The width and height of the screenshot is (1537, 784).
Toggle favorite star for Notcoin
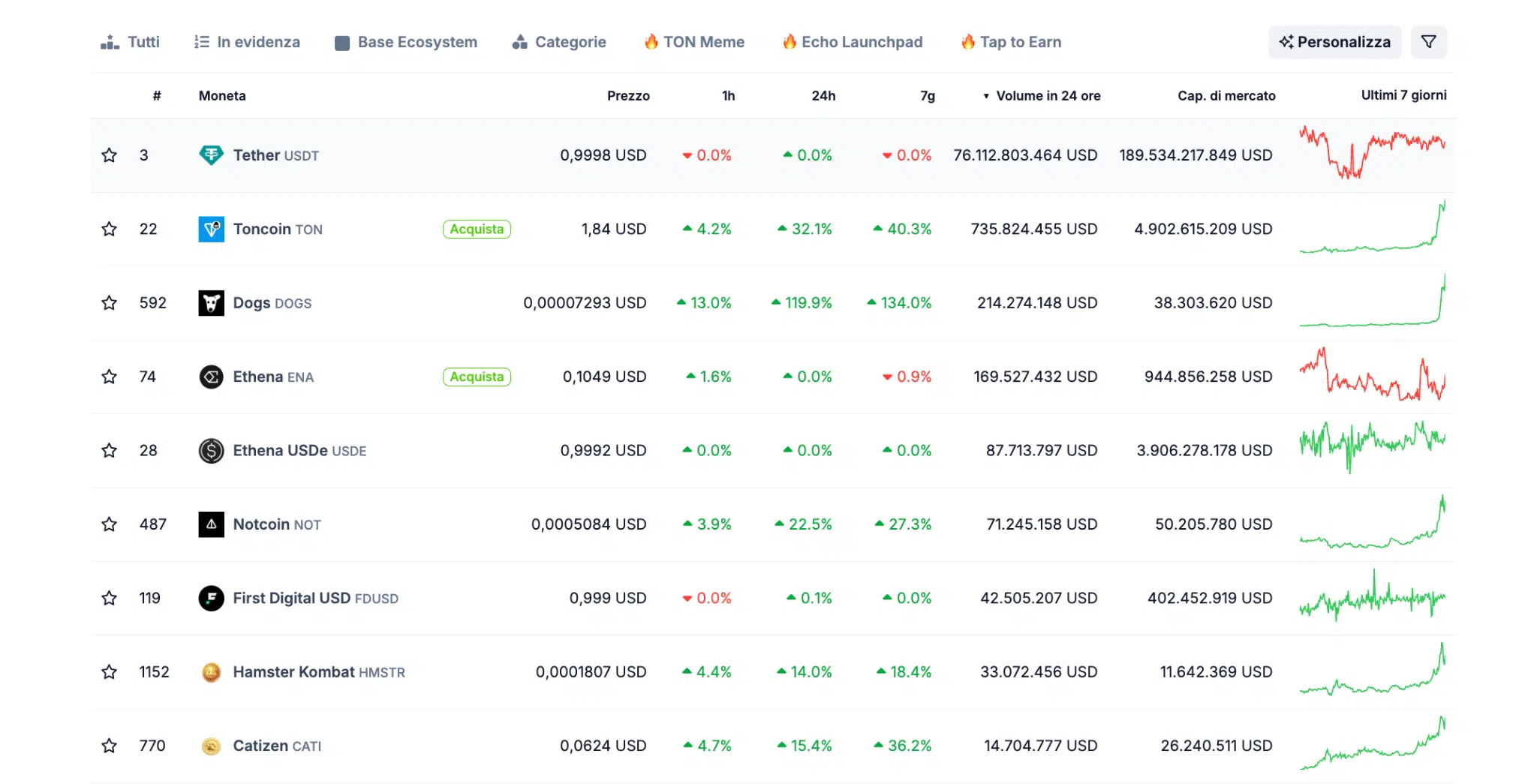coord(110,524)
